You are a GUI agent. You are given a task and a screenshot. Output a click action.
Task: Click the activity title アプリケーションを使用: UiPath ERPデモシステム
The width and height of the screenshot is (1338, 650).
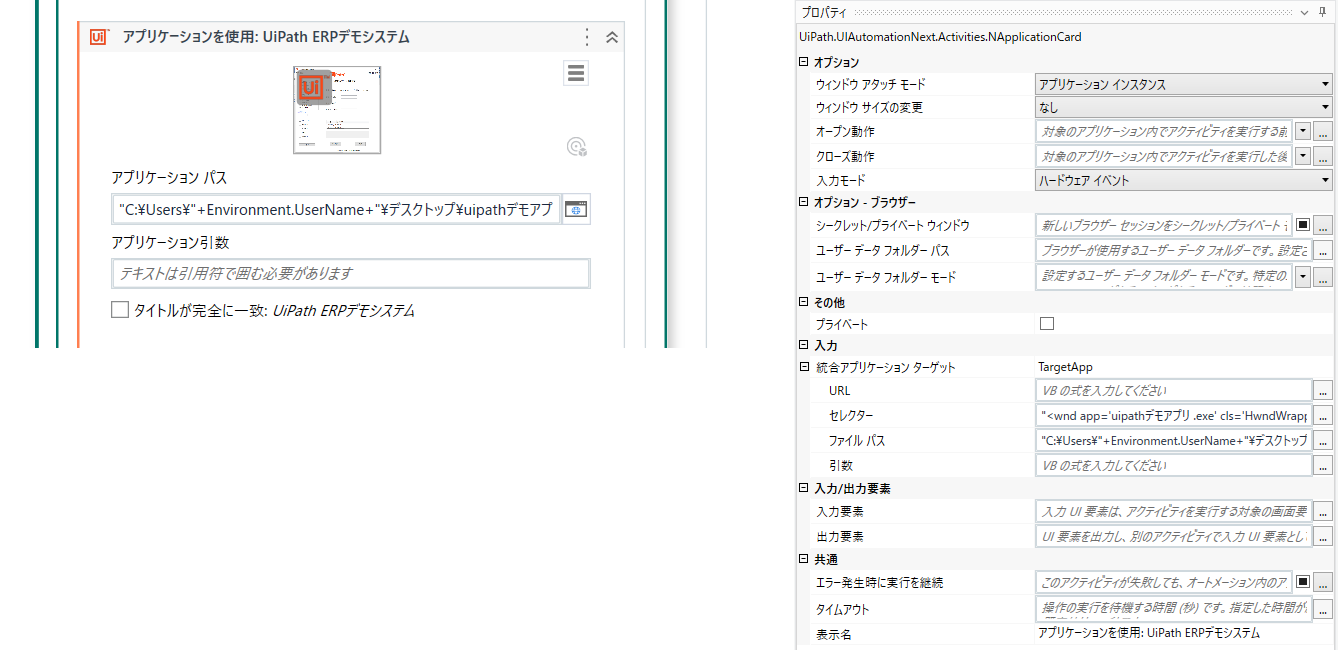click(266, 37)
